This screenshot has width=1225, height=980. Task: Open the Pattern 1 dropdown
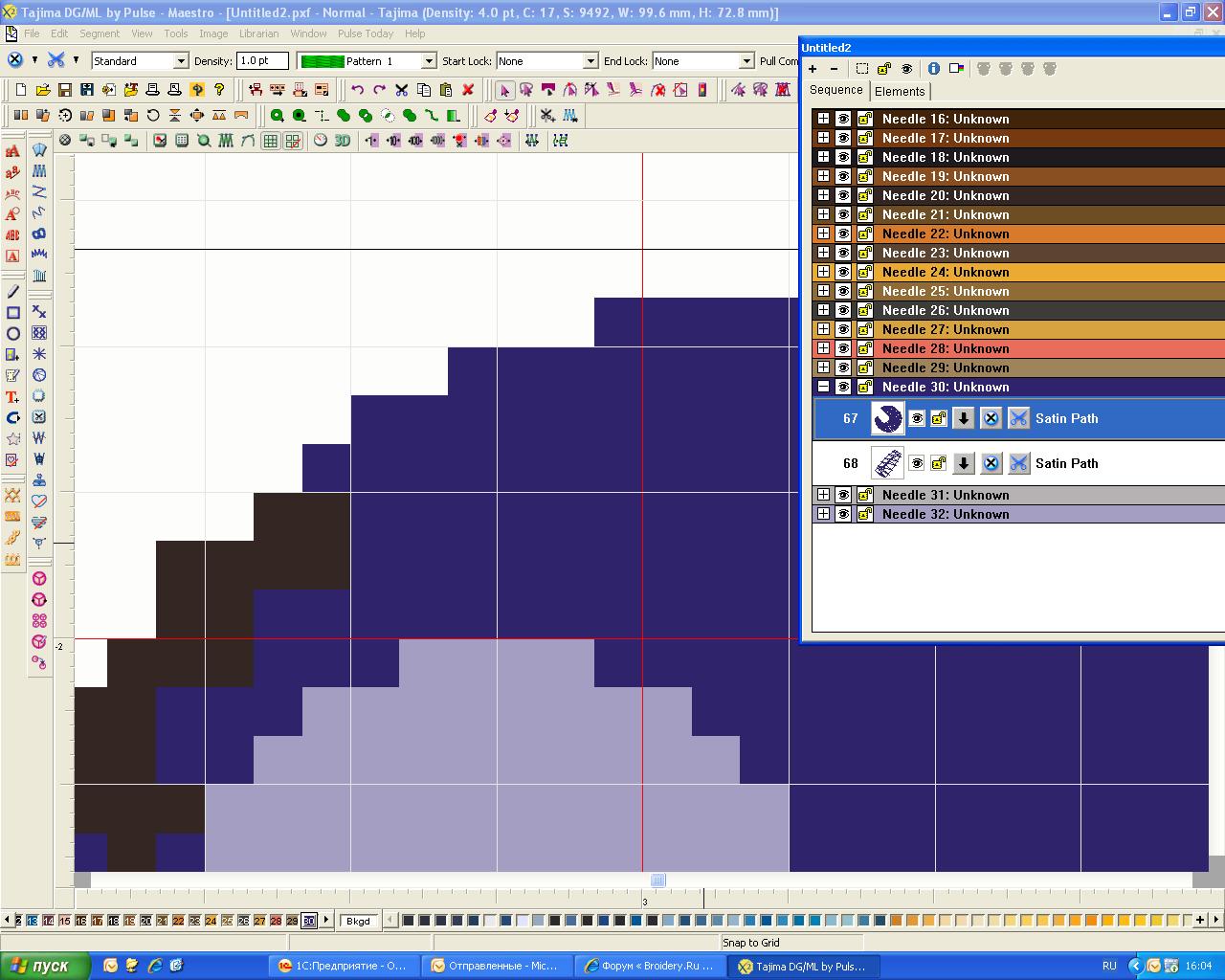429,61
